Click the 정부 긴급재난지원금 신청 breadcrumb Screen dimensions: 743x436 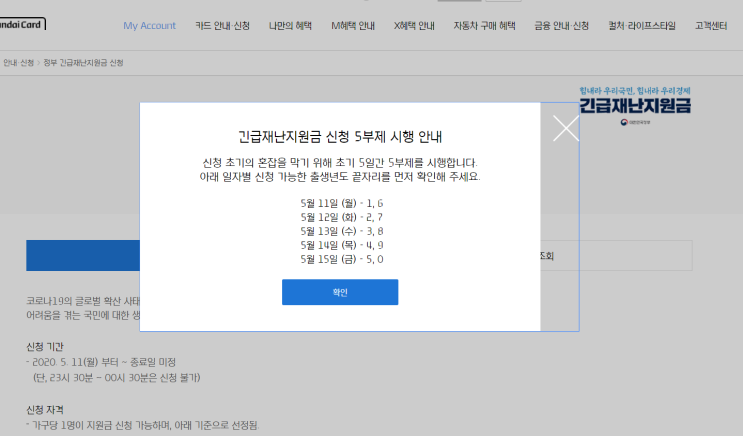point(83,63)
